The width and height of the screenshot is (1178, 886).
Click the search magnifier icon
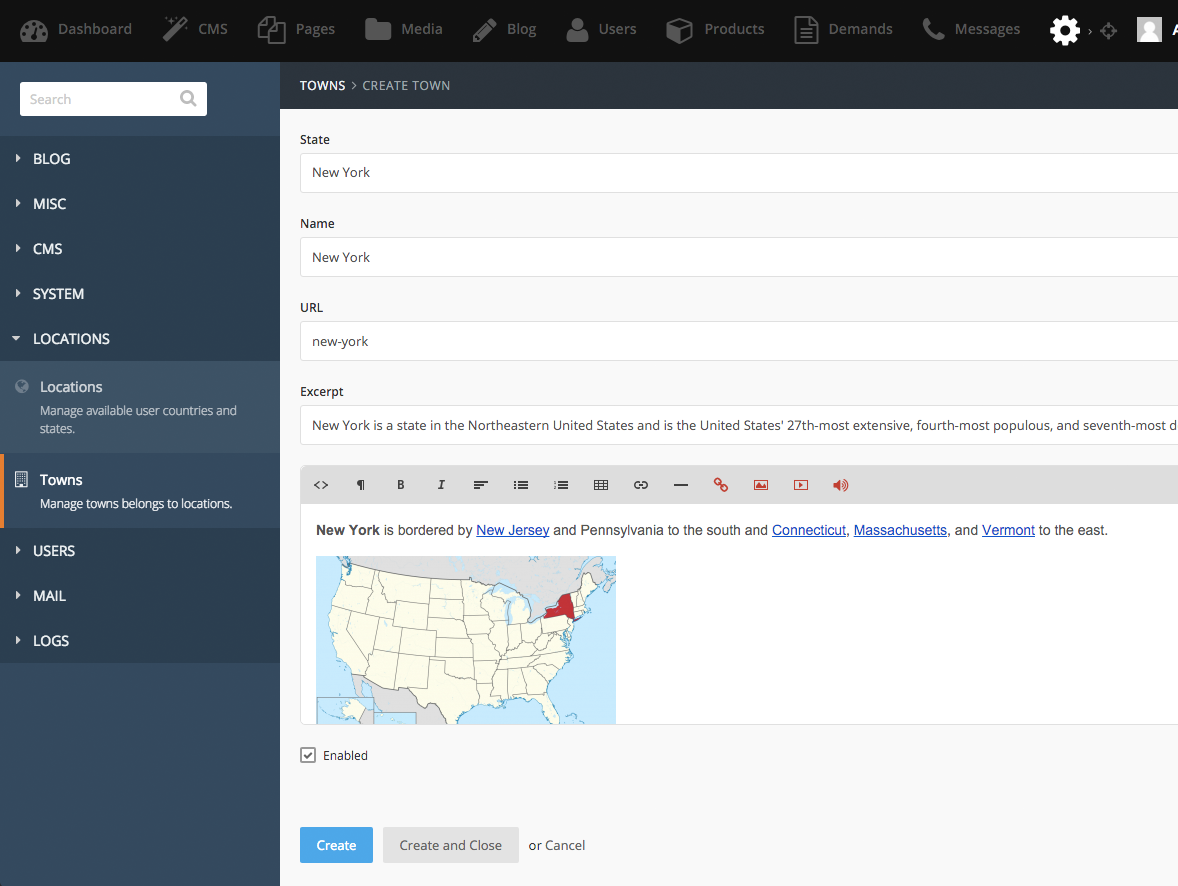(x=189, y=98)
